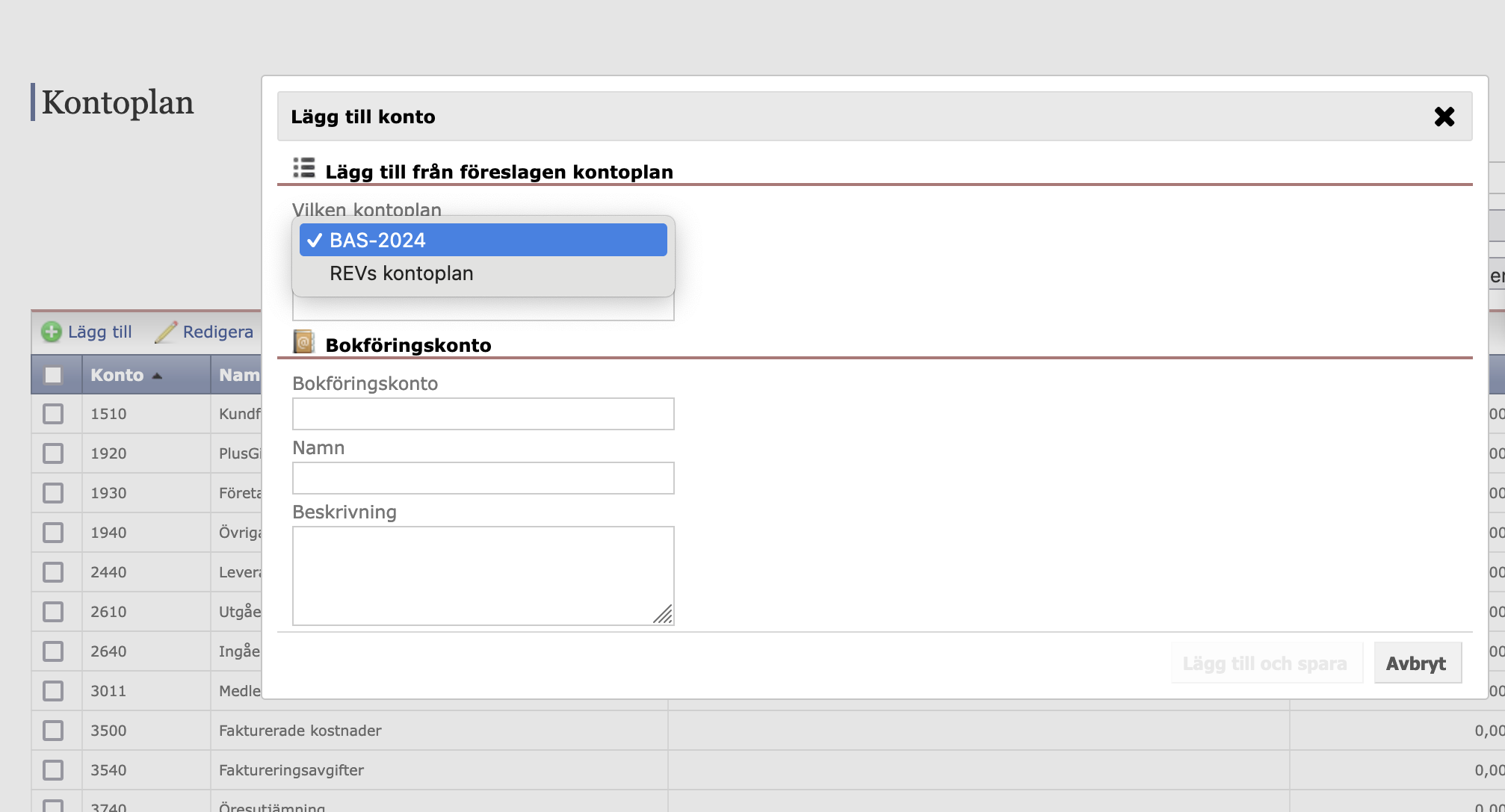Focus the Bokföringskonto input field
The width and height of the screenshot is (1505, 812).
[x=483, y=414]
